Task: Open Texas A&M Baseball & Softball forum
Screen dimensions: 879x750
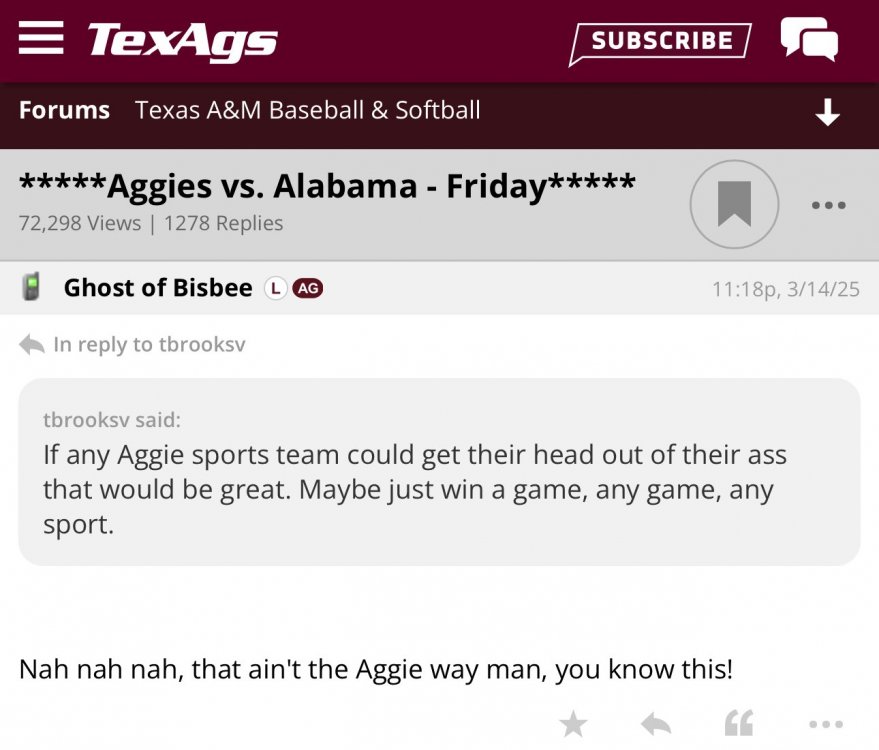Action: click(x=308, y=110)
